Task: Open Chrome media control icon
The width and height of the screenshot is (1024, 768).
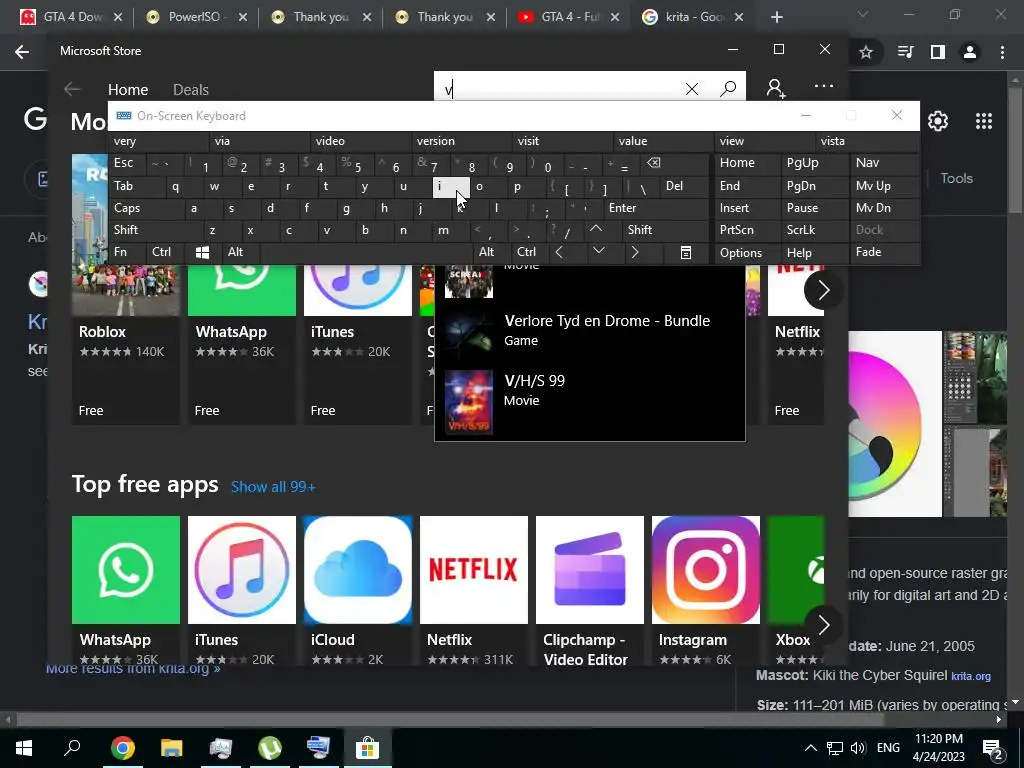Action: (905, 52)
